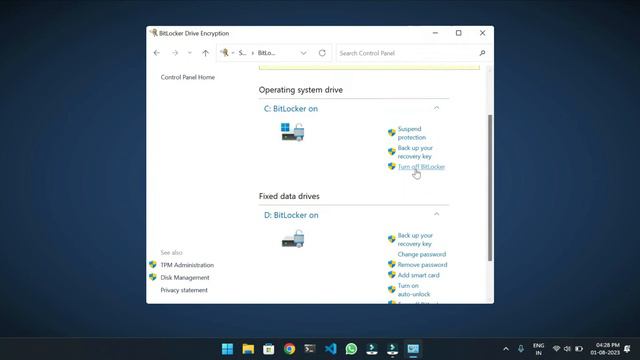This screenshot has height=360, width=640.
Task: Click the Back navigation arrow
Action: click(x=157, y=53)
